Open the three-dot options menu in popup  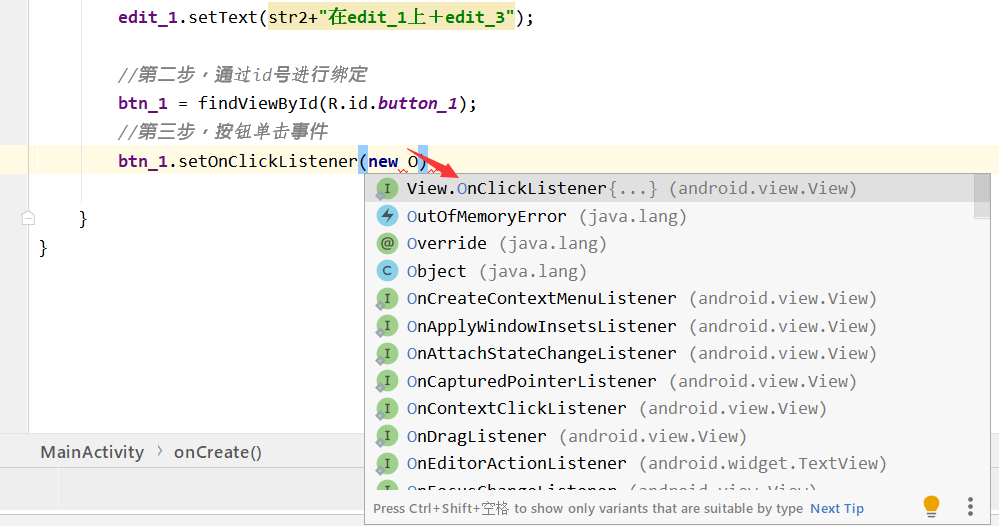click(970, 507)
